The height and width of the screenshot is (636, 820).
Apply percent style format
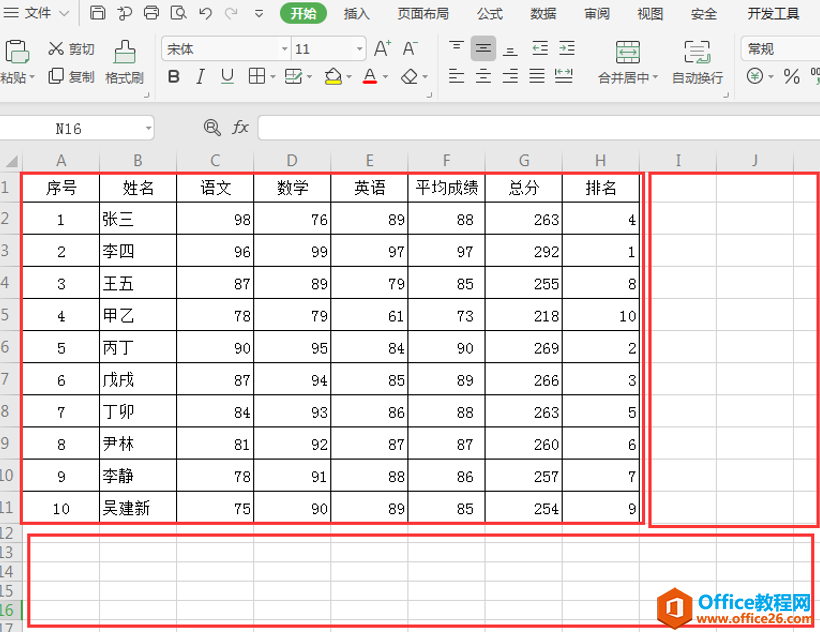pyautogui.click(x=792, y=77)
